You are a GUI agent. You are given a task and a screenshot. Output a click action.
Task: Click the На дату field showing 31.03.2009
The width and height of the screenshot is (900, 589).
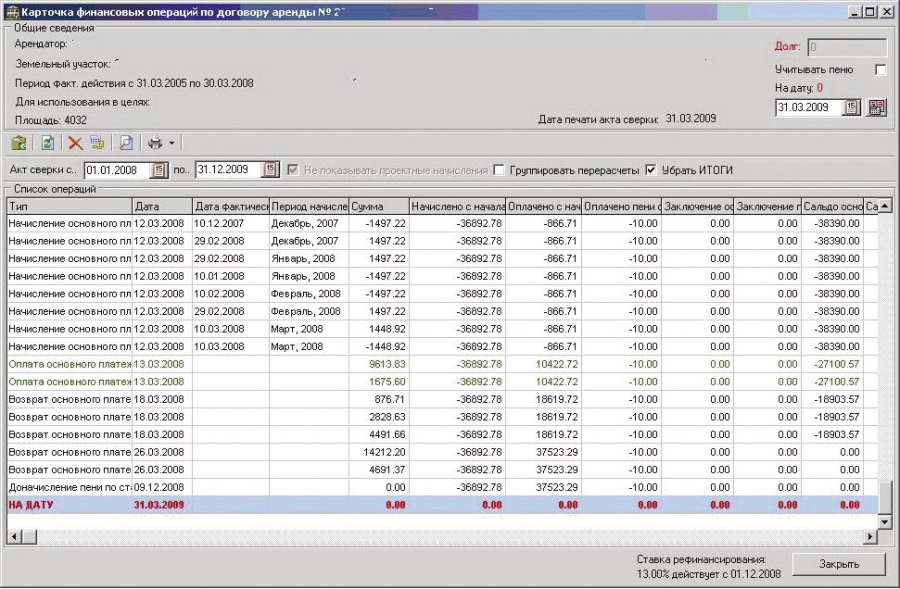(810, 107)
